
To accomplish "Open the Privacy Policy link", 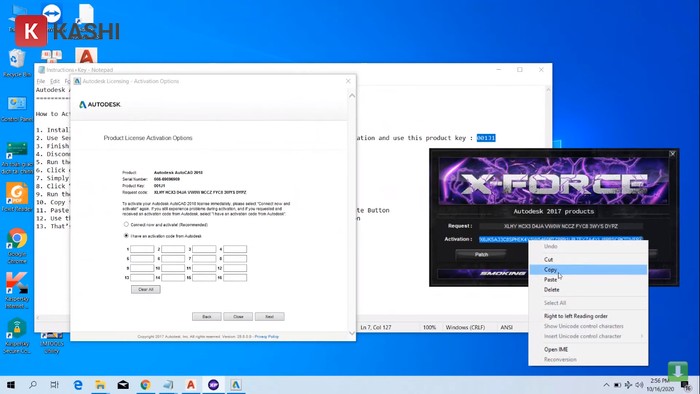I will coord(267,336).
